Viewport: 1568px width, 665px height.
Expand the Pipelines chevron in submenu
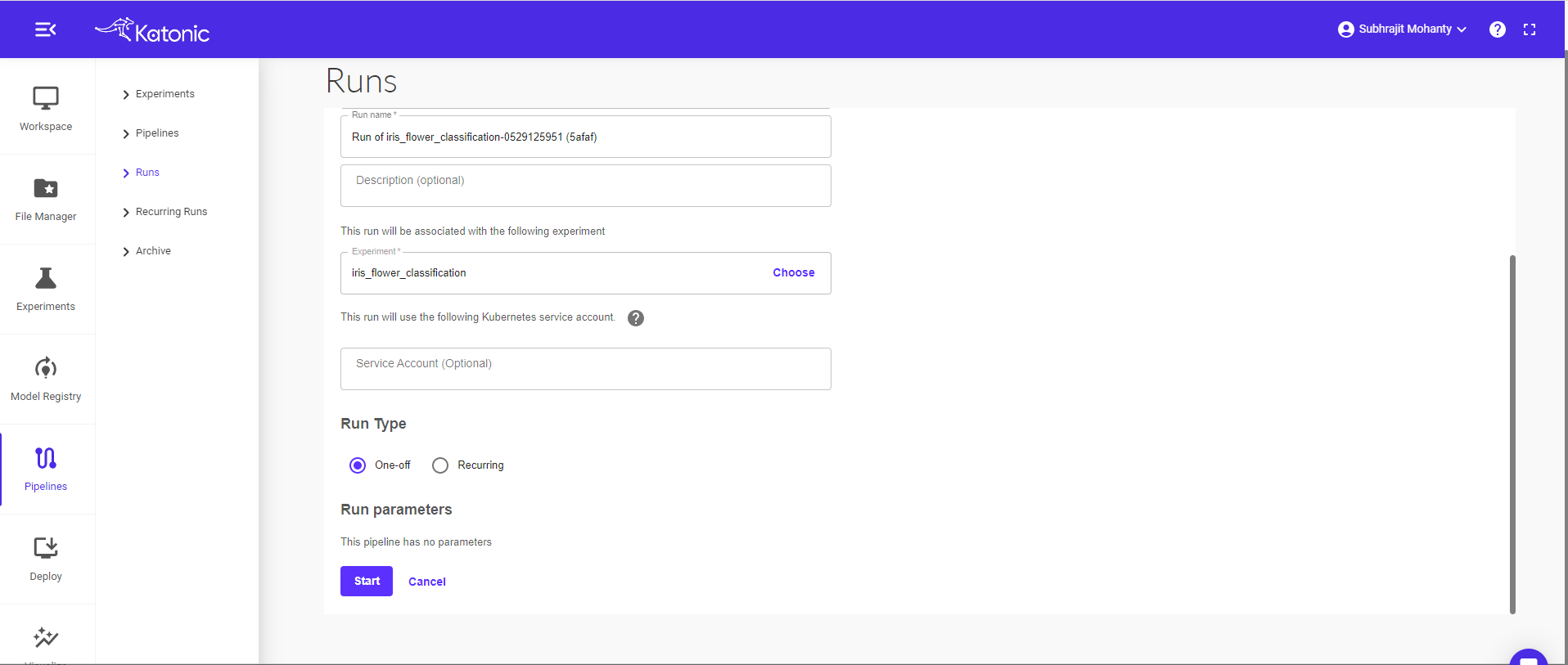126,134
